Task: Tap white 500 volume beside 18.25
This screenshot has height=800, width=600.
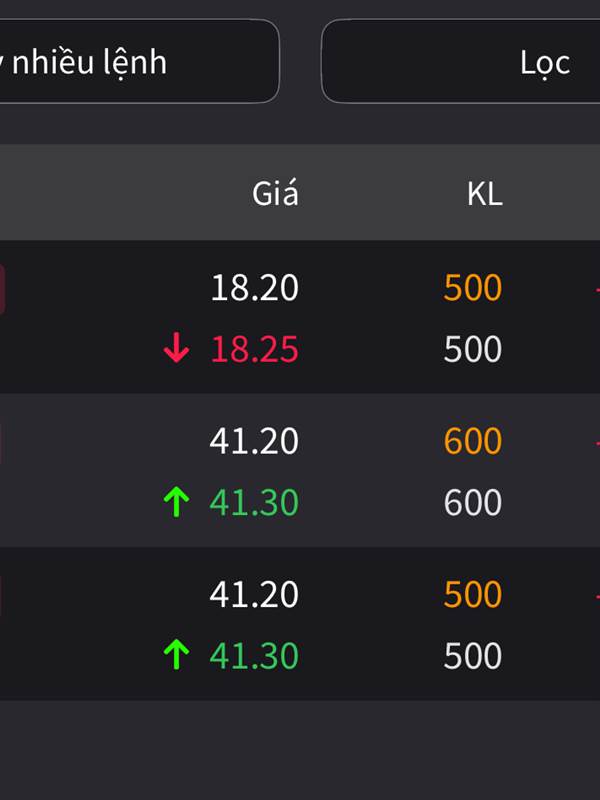Action: tap(473, 349)
